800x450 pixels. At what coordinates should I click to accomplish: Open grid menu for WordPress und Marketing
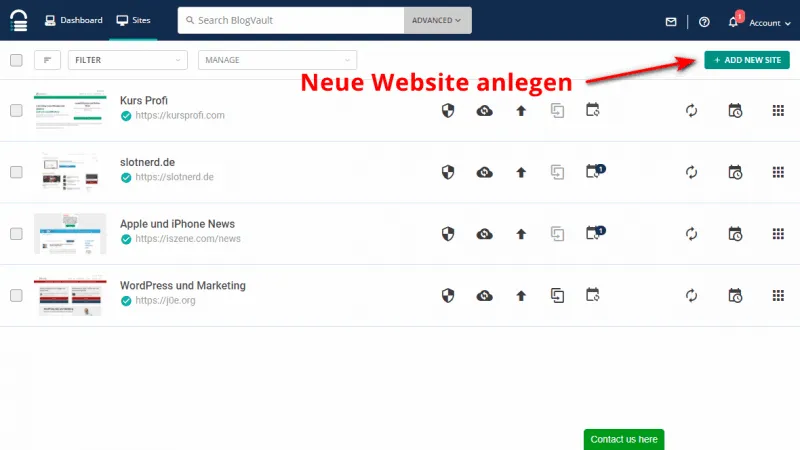click(x=778, y=296)
